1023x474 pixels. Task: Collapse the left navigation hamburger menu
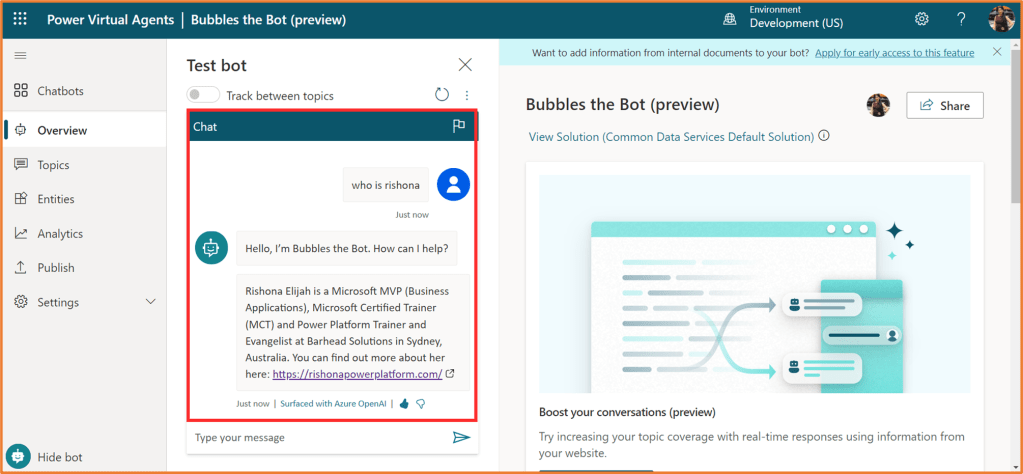click(x=21, y=55)
